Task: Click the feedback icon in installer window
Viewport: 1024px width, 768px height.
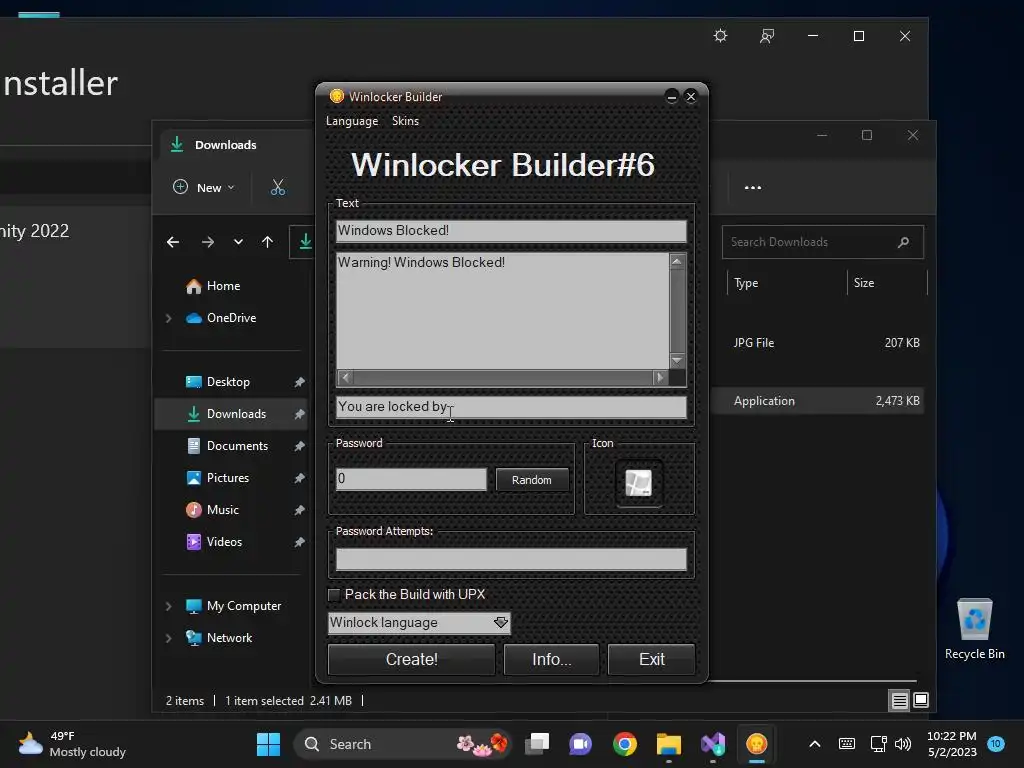Action: [x=767, y=36]
